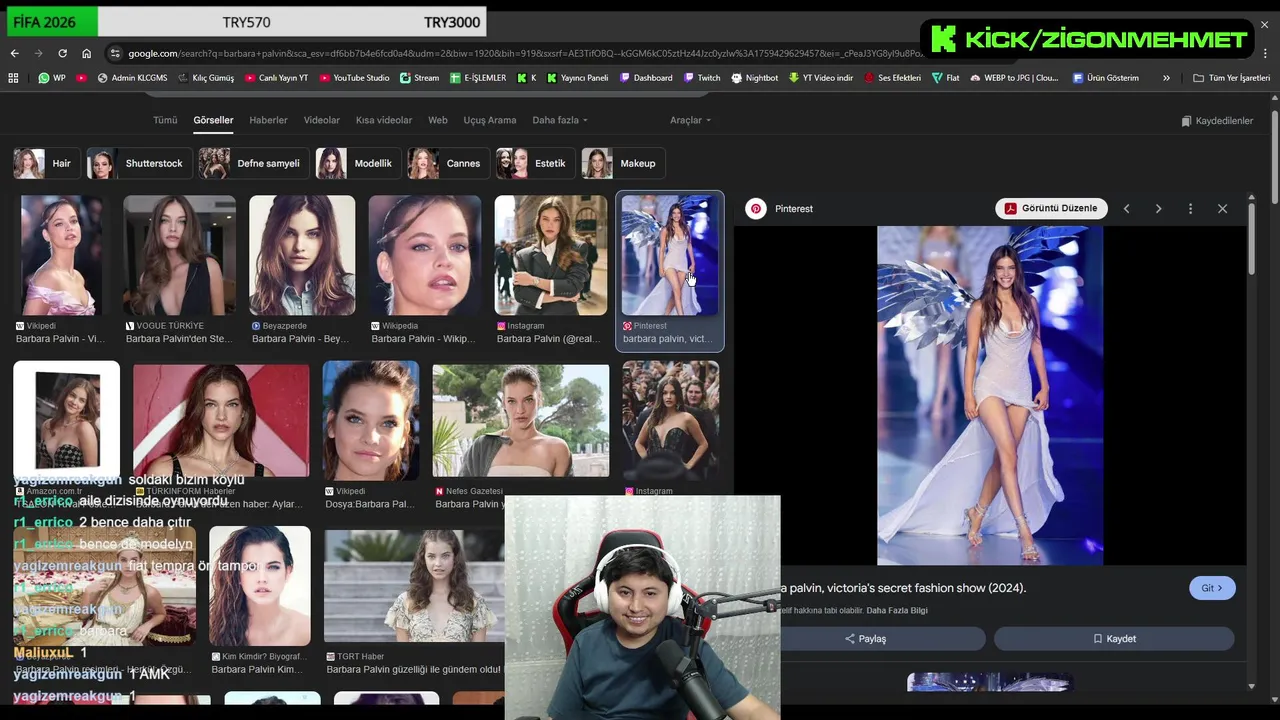Viewport: 1280px width, 720px height.
Task: Switch to the Web tab
Action: tap(438, 120)
